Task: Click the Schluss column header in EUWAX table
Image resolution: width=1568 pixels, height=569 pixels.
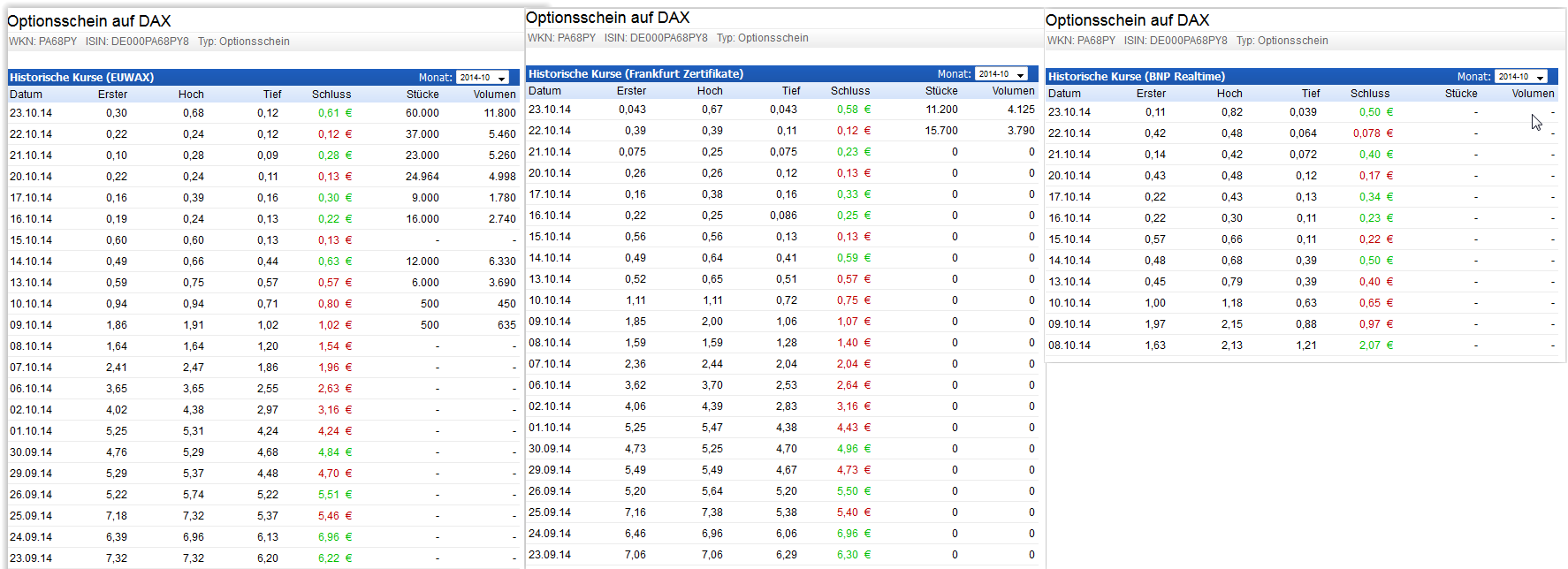Action: (331, 95)
